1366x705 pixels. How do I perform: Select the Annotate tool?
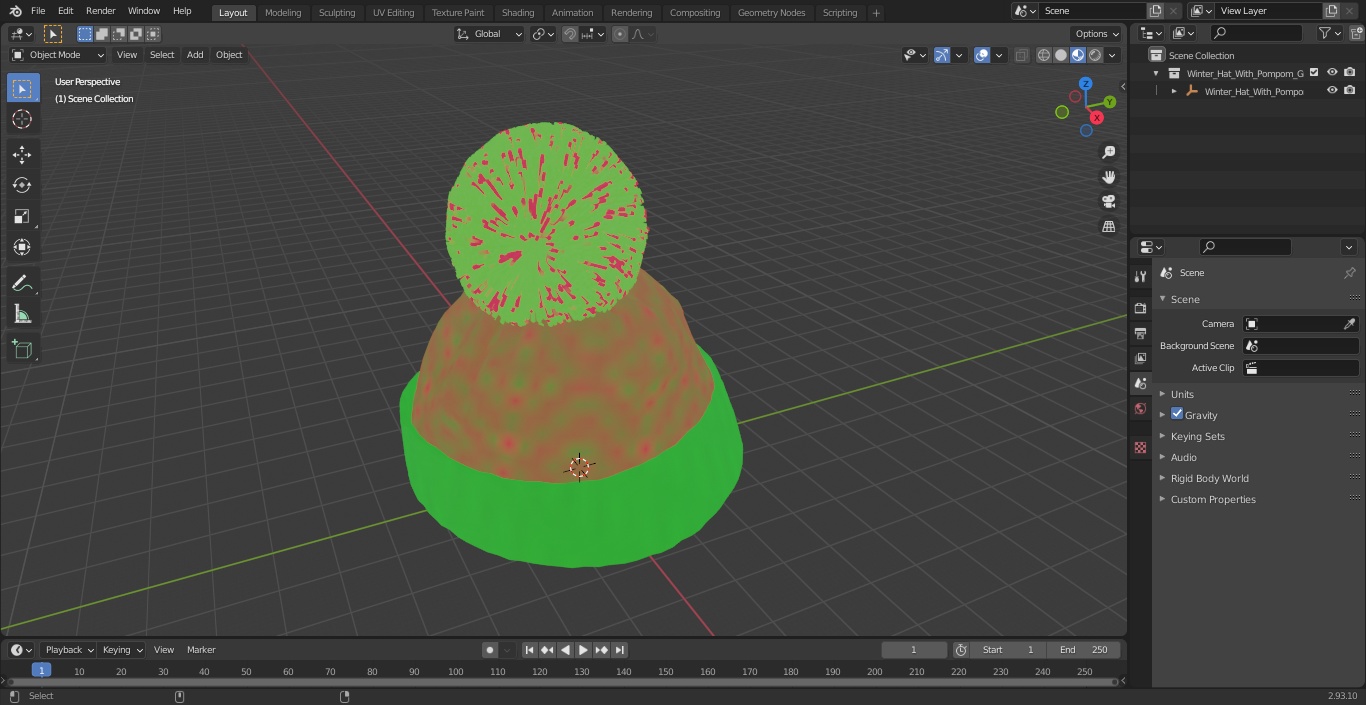pyautogui.click(x=22, y=283)
